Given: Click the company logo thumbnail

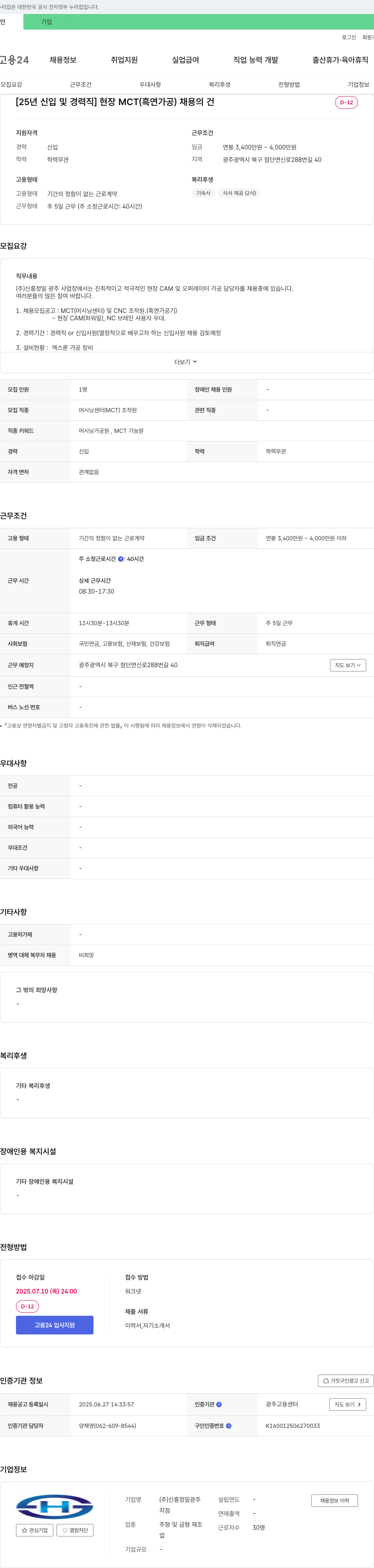Looking at the screenshot, I should click(54, 1506).
